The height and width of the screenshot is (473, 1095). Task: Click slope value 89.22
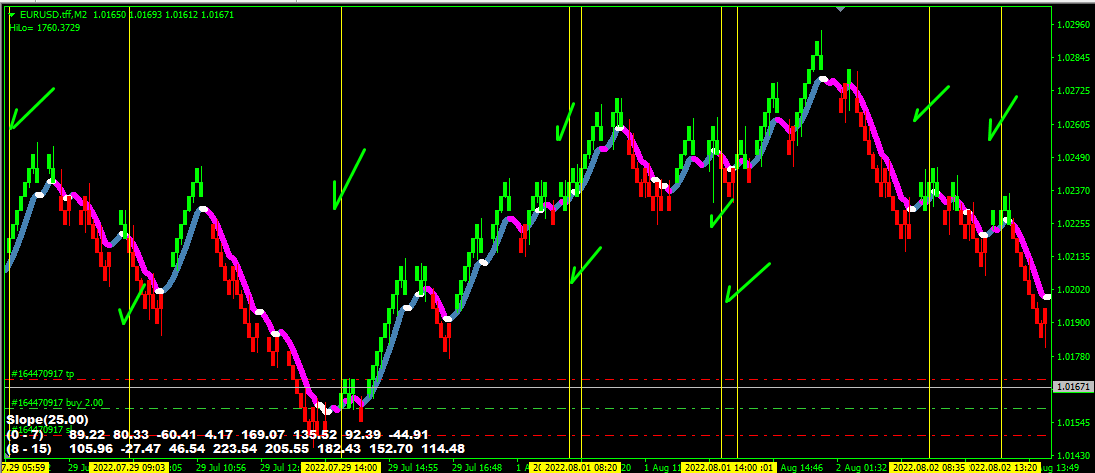(x=87, y=435)
